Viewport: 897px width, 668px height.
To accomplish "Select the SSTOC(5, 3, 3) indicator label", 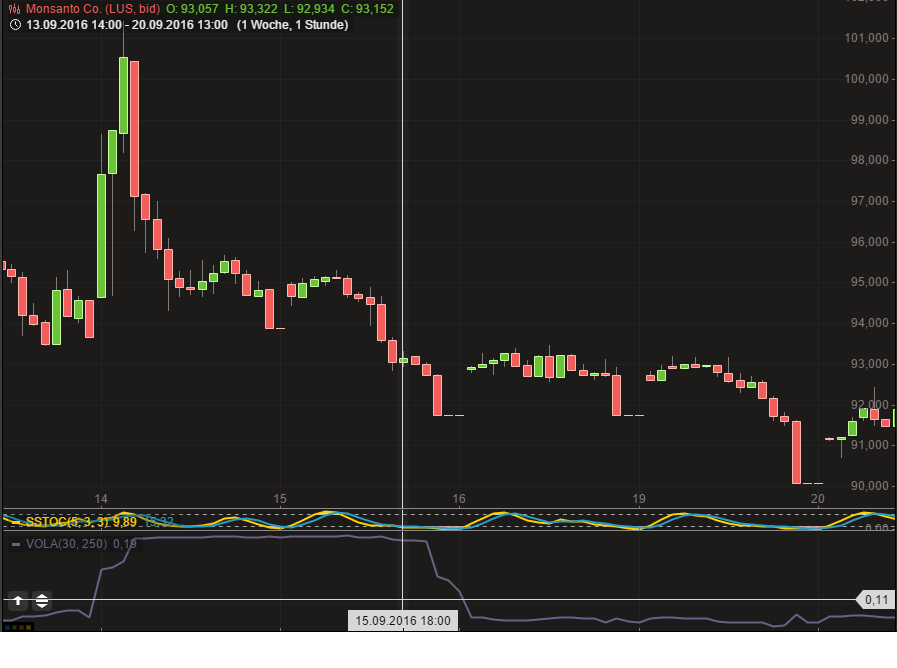I will tap(67, 522).
